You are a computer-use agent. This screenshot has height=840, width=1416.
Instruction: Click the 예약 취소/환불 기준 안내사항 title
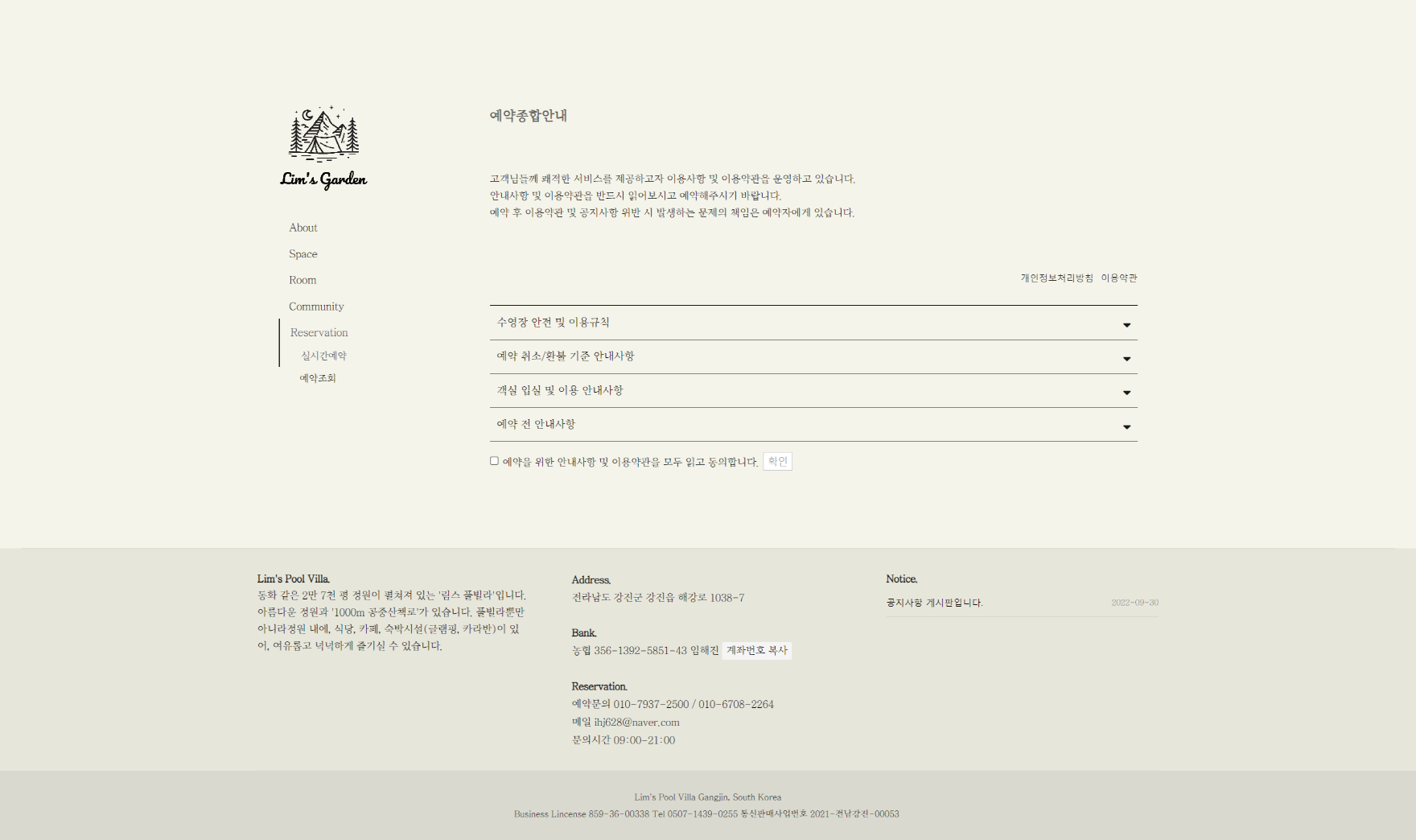(566, 356)
